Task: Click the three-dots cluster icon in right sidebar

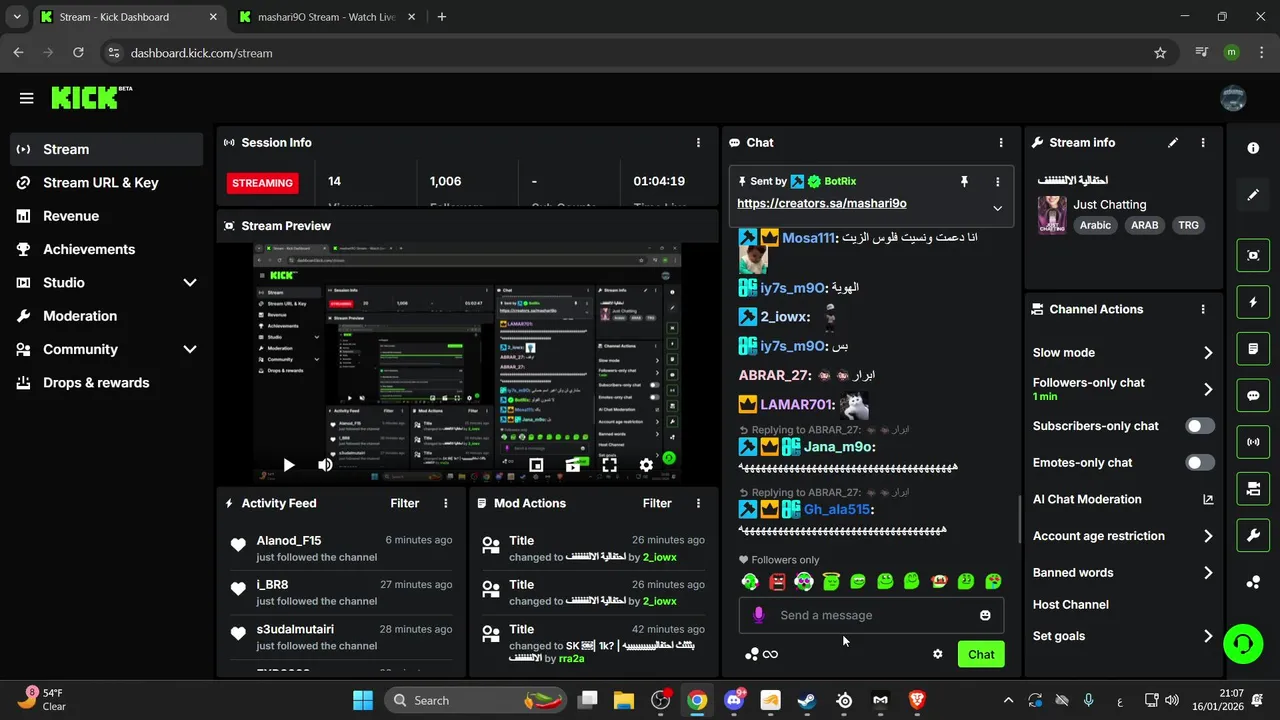Action: tap(1253, 583)
